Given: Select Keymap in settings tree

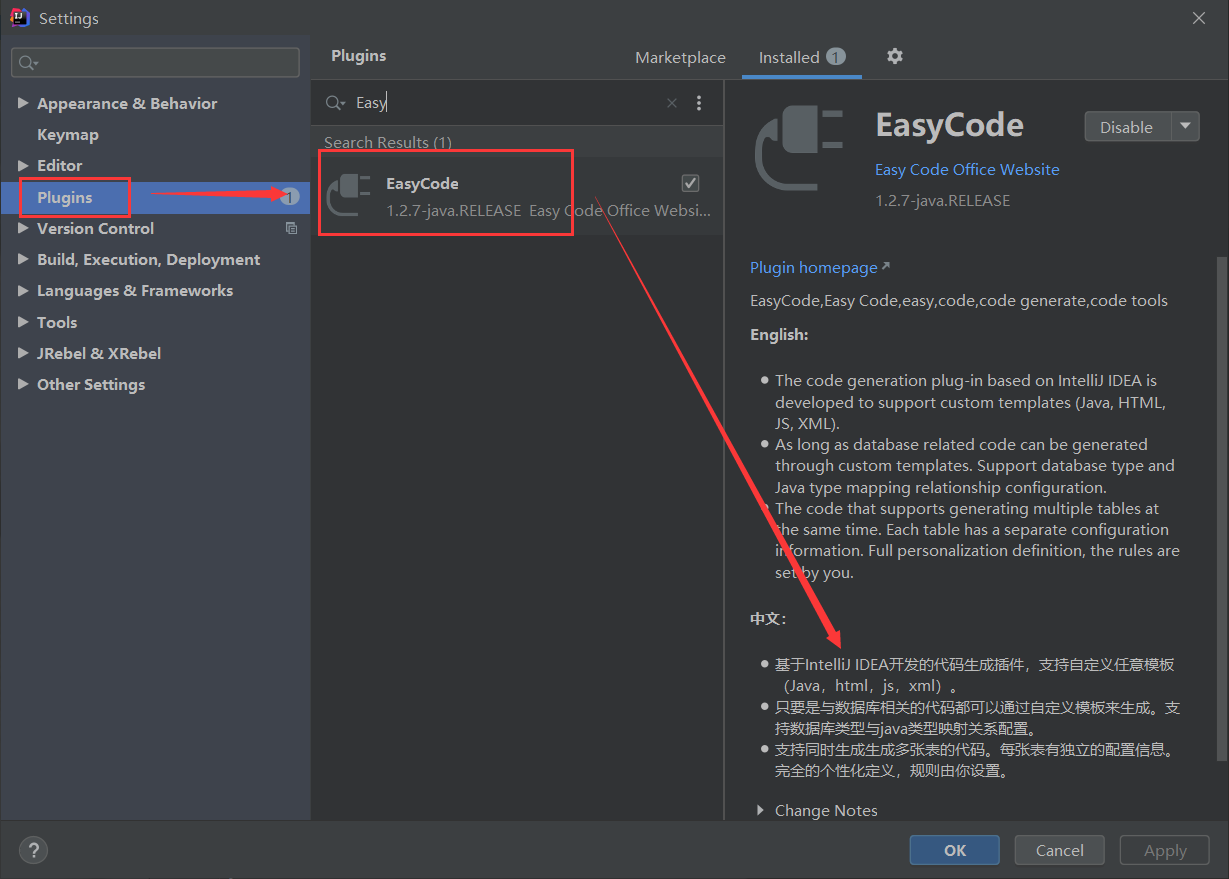Looking at the screenshot, I should pyautogui.click(x=67, y=134).
